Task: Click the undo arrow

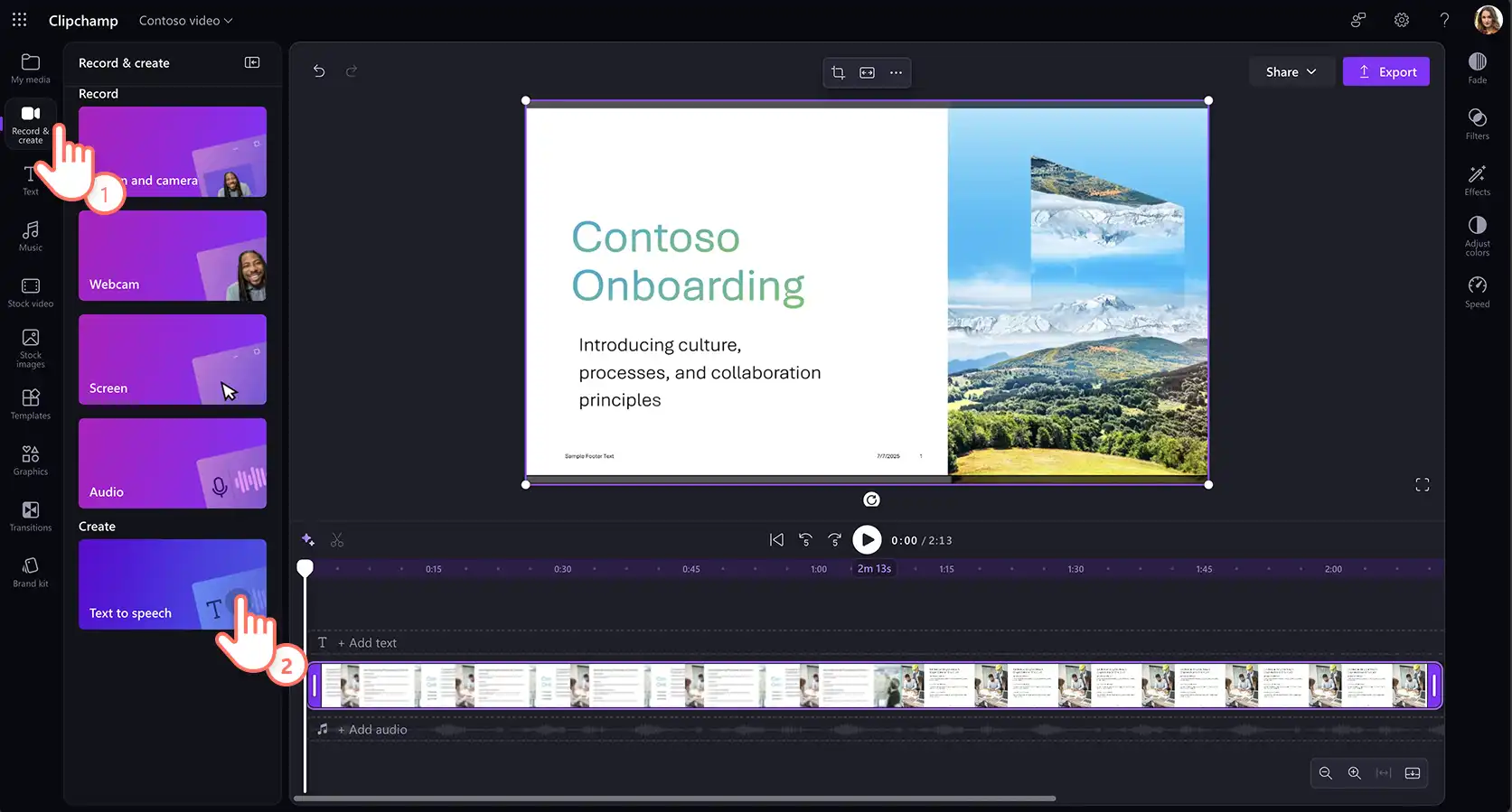Action: pyautogui.click(x=319, y=70)
